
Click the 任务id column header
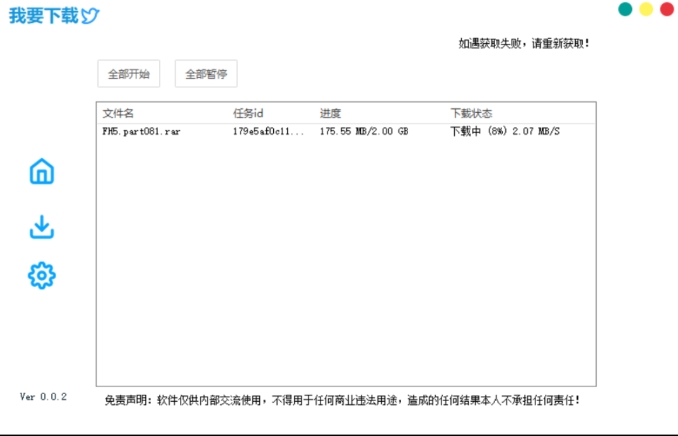(x=248, y=113)
